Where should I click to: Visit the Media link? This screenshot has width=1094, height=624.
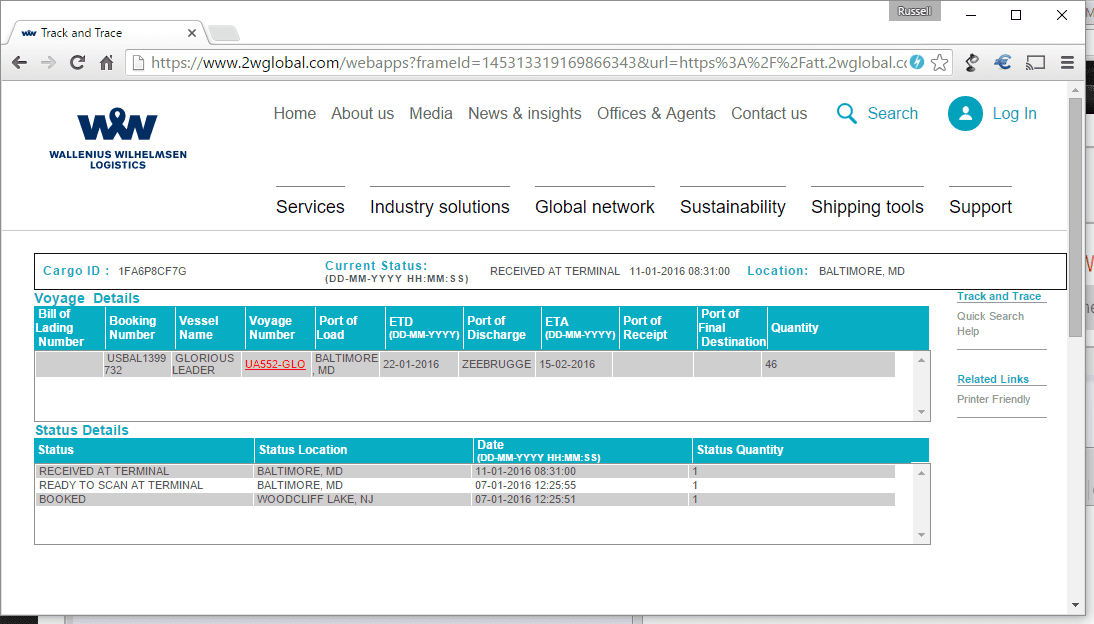pos(430,113)
